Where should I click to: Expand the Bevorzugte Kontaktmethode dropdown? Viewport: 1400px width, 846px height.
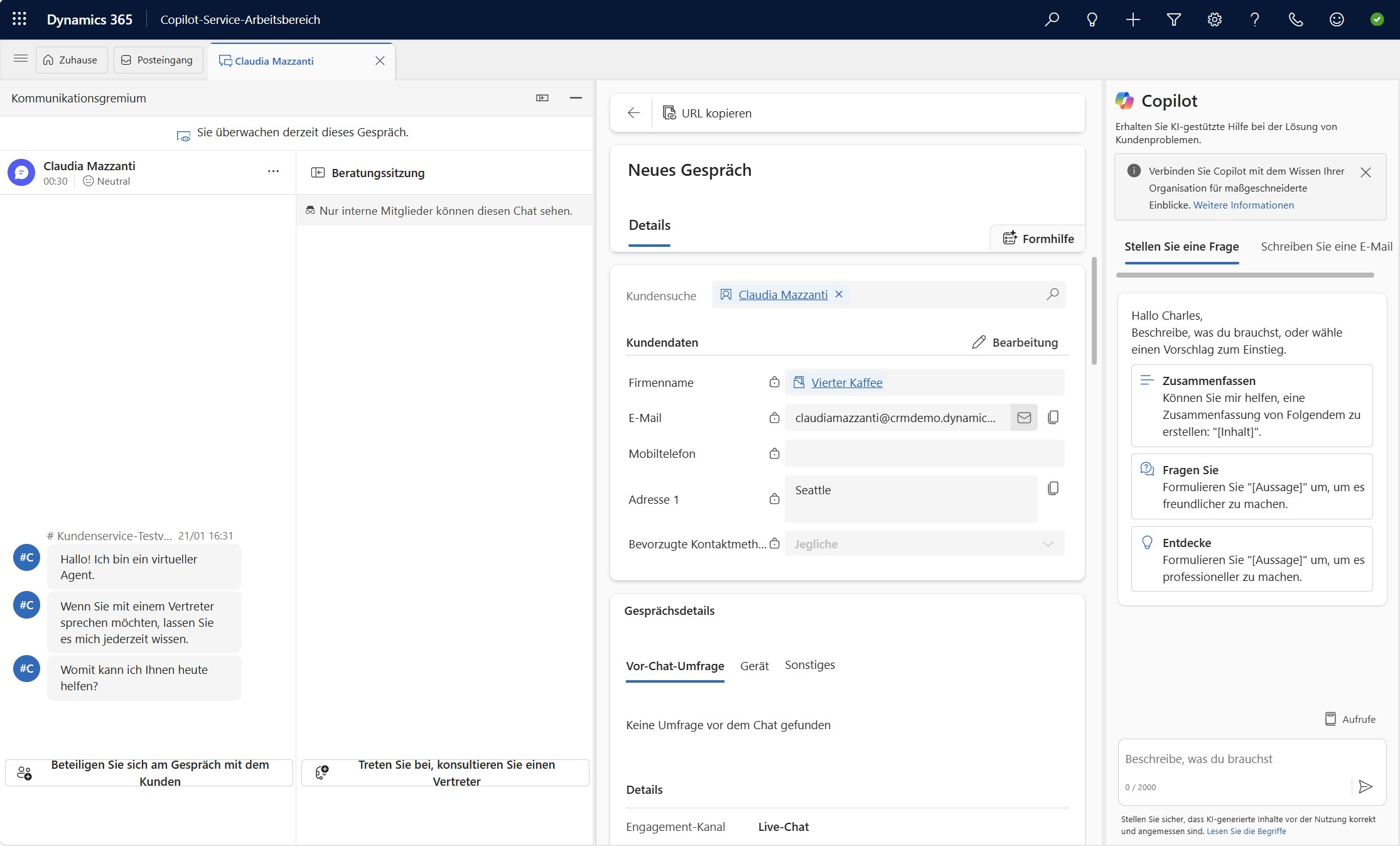1047,544
